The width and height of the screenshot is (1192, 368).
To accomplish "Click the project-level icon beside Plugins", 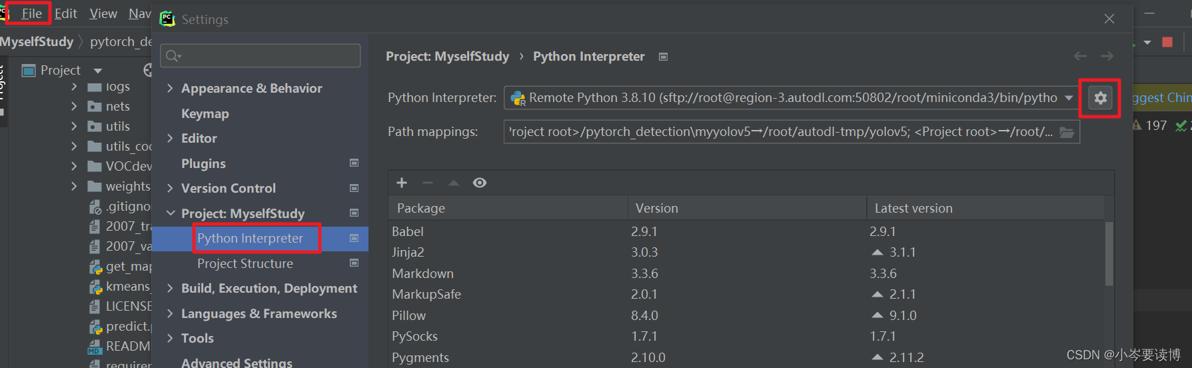I will tap(353, 163).
